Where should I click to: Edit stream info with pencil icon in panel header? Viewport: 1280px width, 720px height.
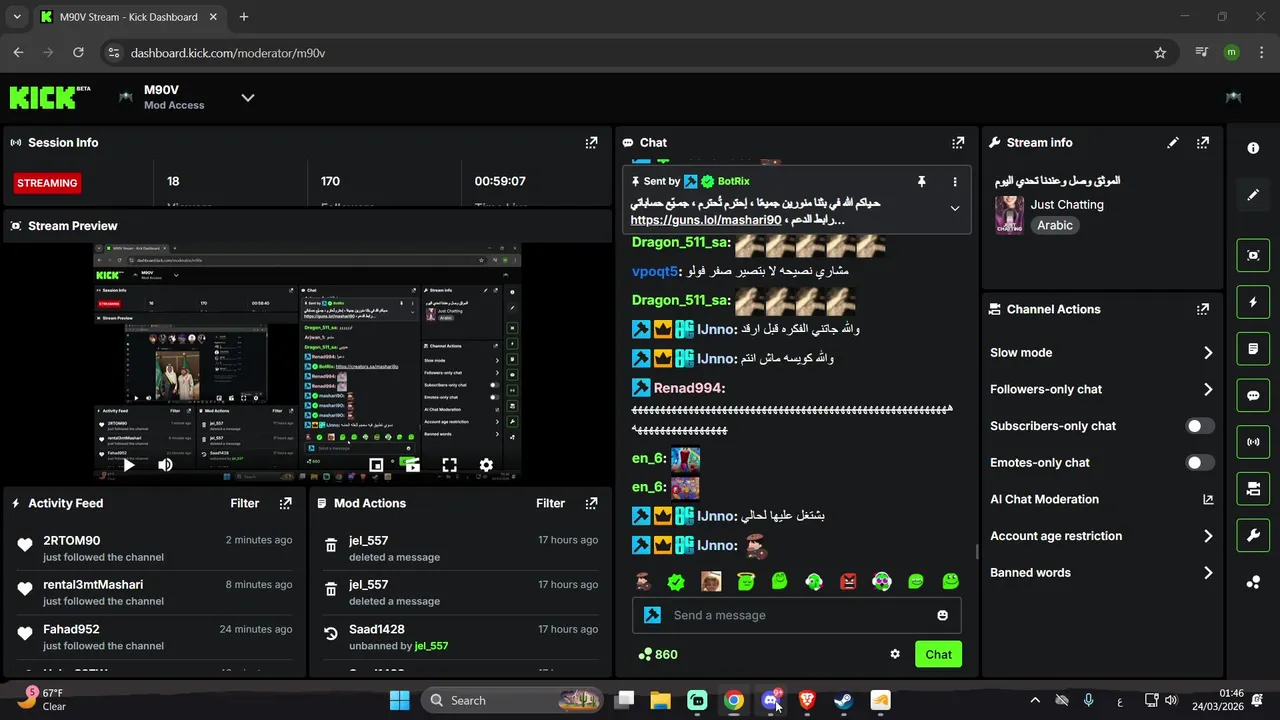tap(1173, 143)
